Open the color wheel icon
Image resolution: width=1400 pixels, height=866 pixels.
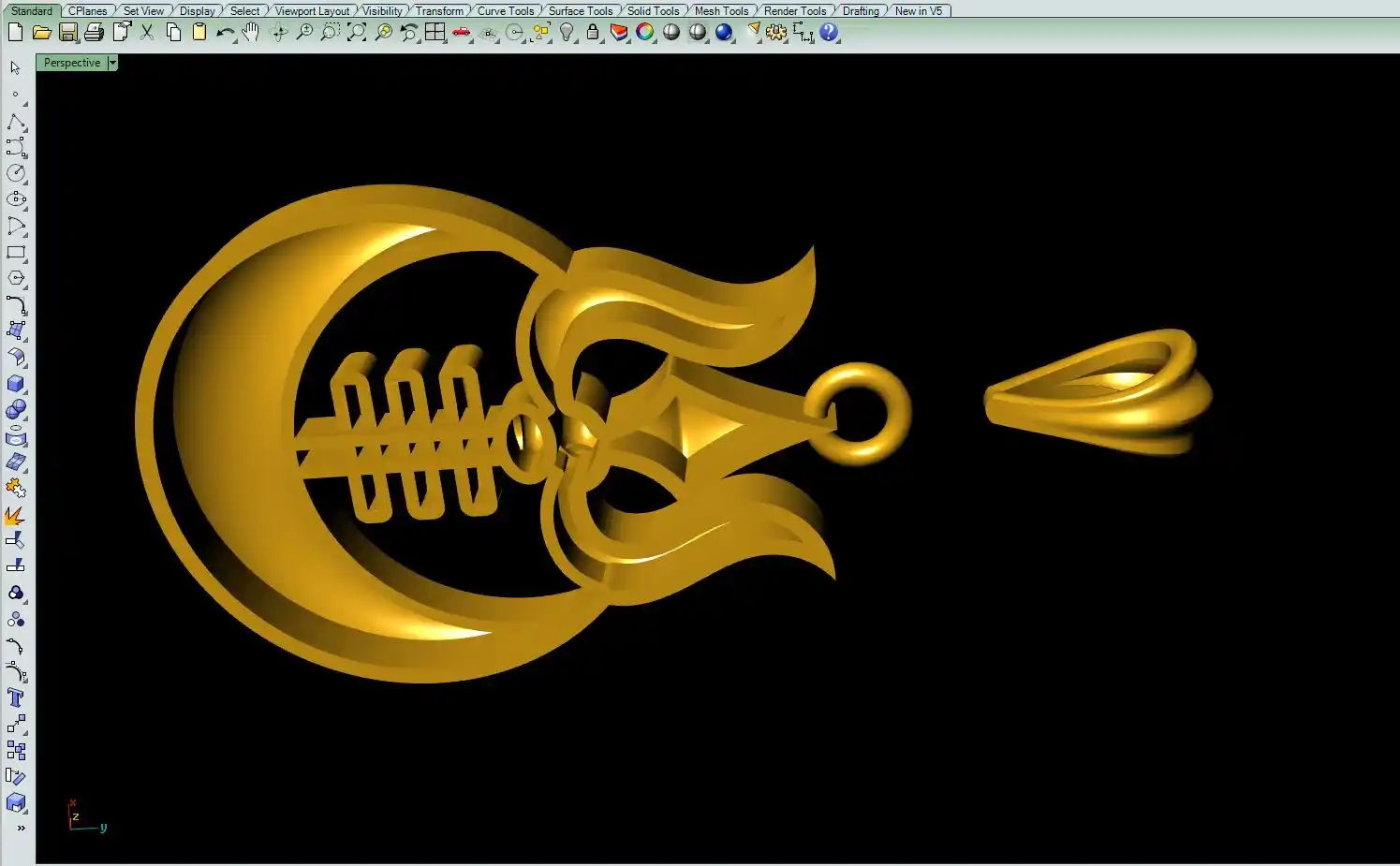tap(645, 33)
